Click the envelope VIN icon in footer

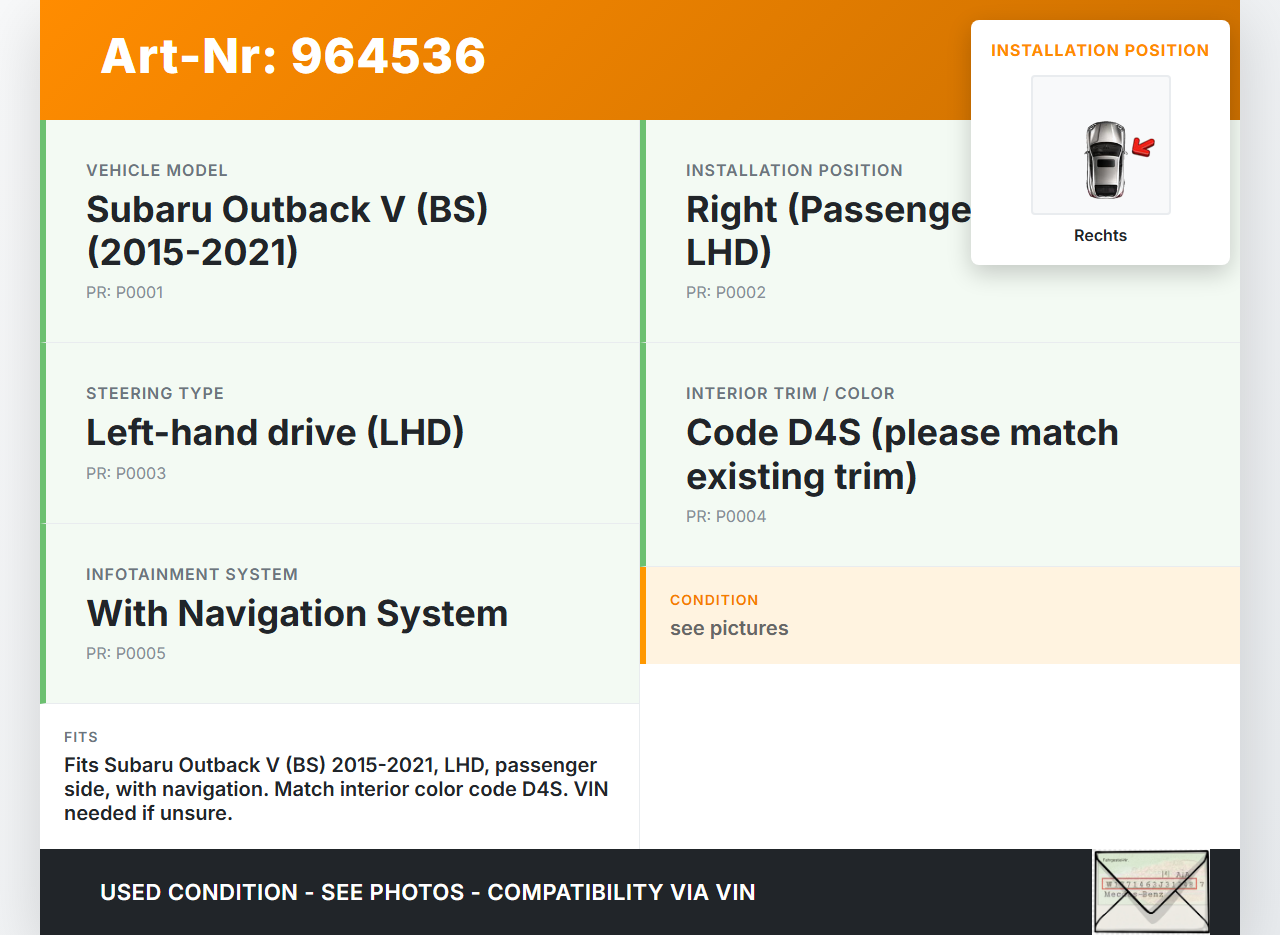coord(1150,890)
